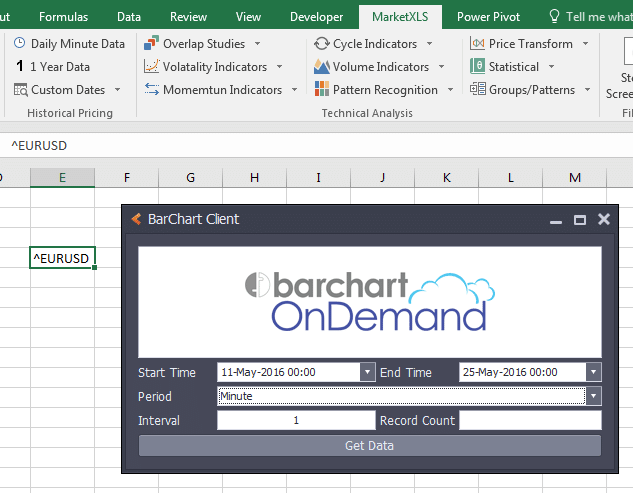Click the Custom Dates calendar icon
The image size is (633, 493).
(20, 89)
